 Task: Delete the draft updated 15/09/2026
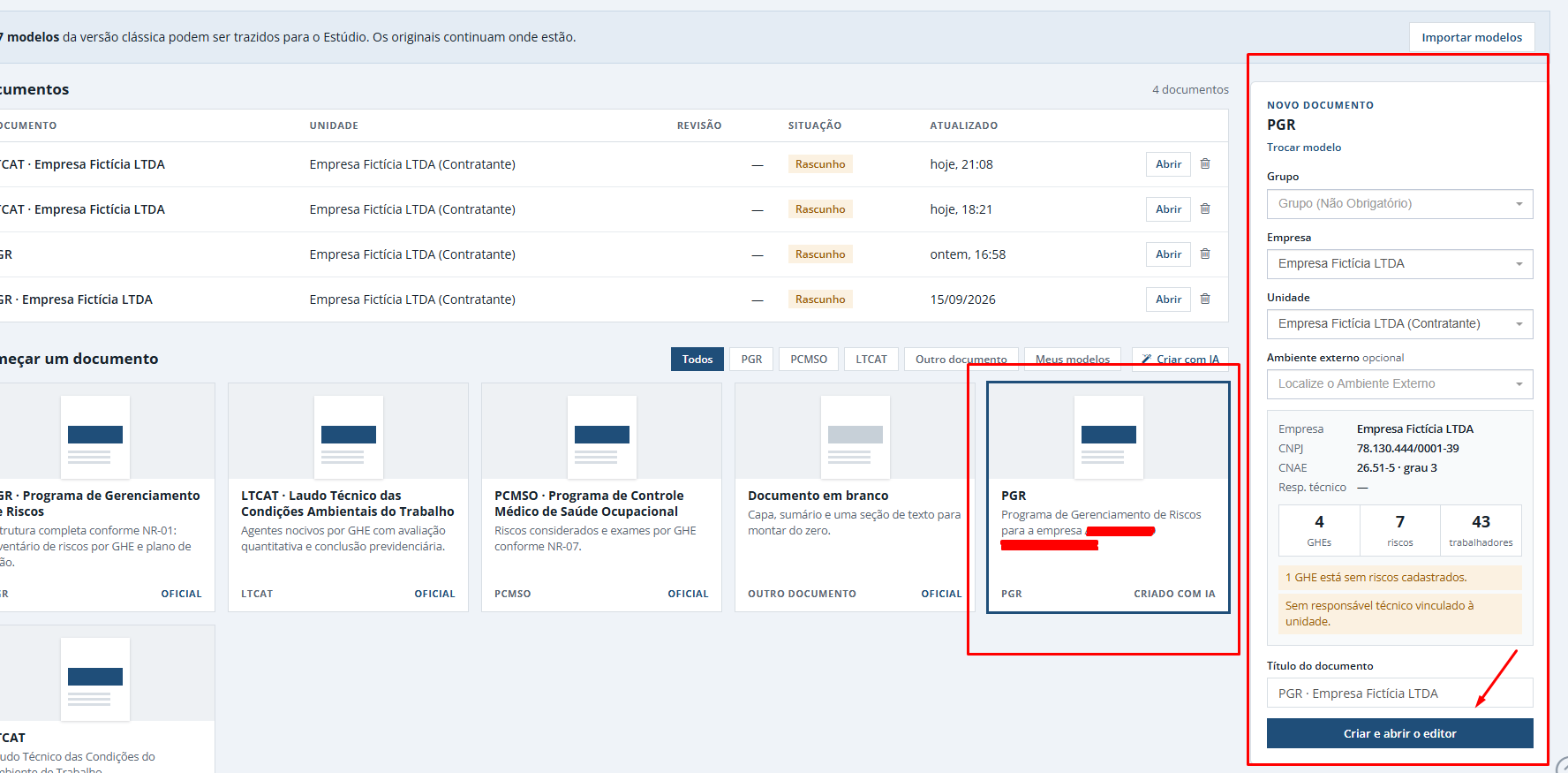point(1205,299)
